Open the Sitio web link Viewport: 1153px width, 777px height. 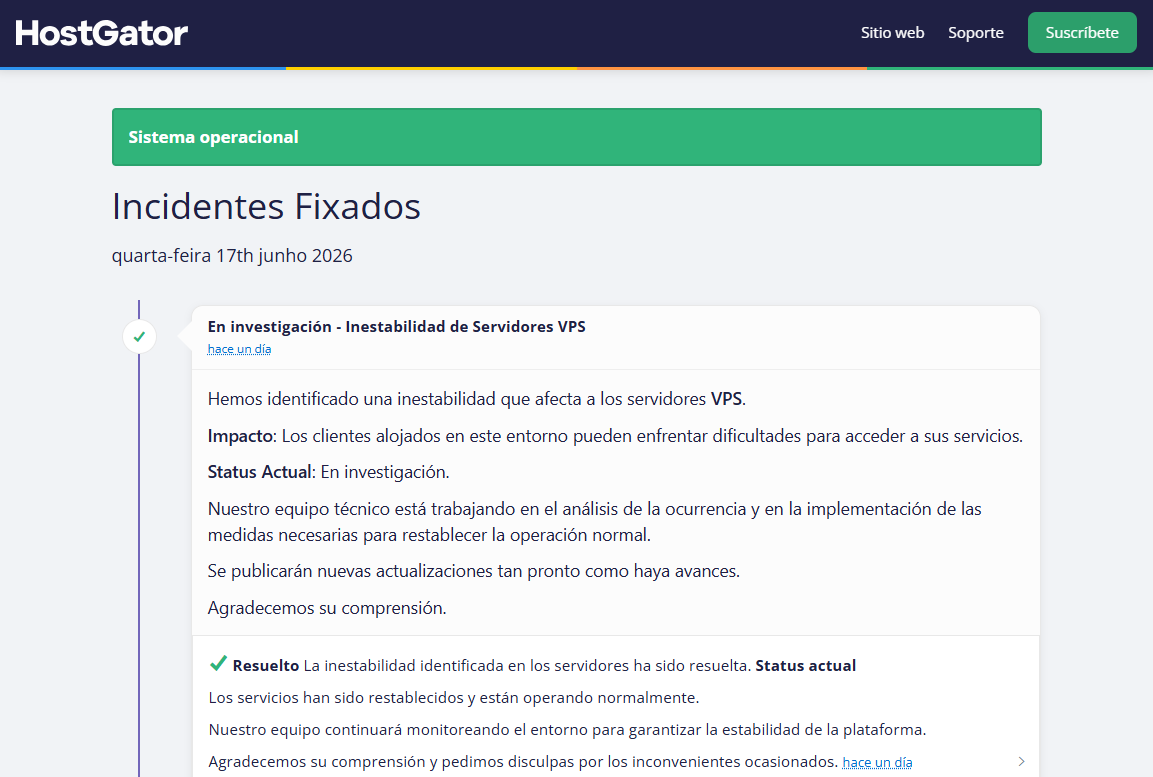click(892, 32)
